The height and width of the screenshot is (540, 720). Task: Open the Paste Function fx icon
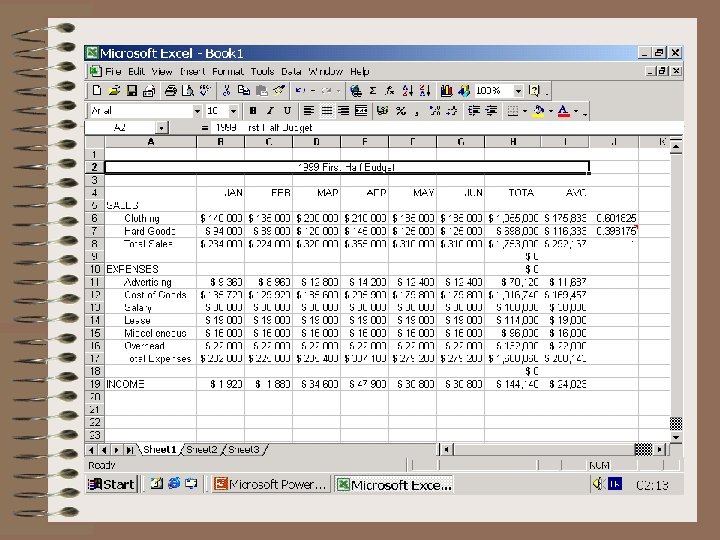[x=390, y=90]
